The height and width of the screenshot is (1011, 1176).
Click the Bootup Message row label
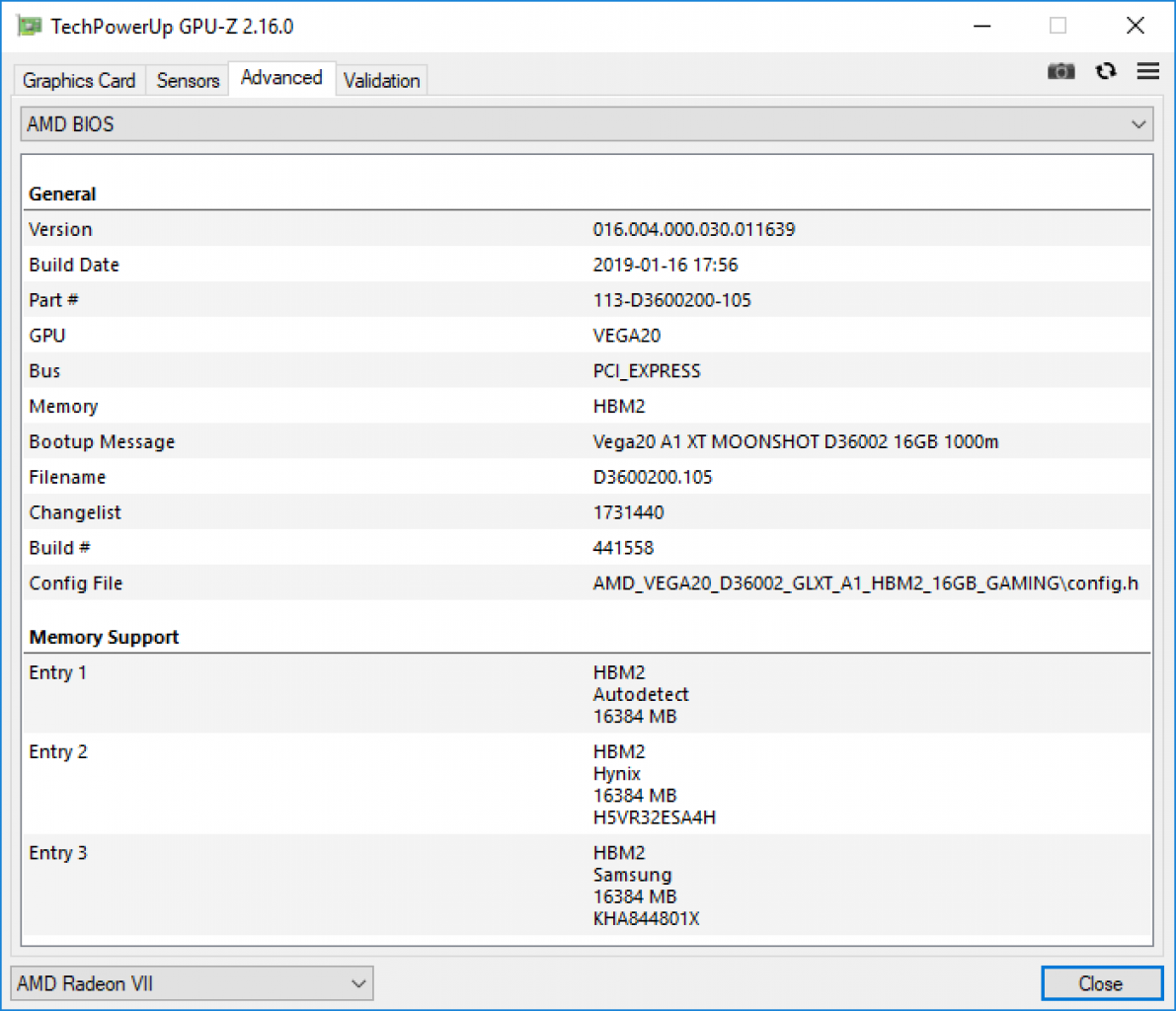tap(102, 441)
